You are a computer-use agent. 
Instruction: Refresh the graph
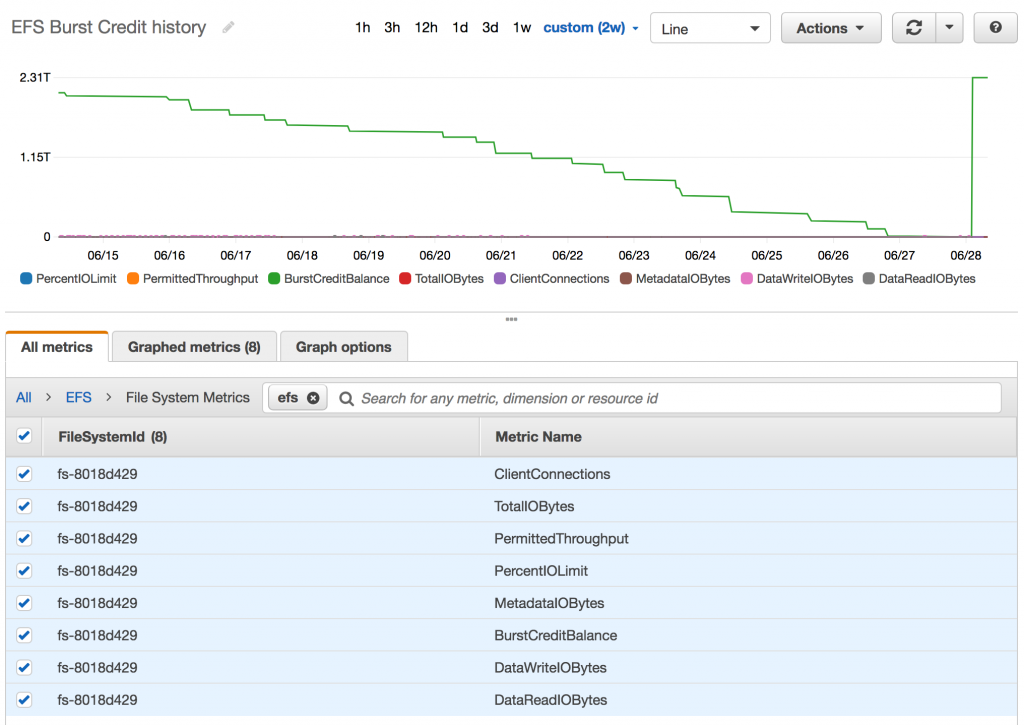pyautogui.click(x=914, y=28)
